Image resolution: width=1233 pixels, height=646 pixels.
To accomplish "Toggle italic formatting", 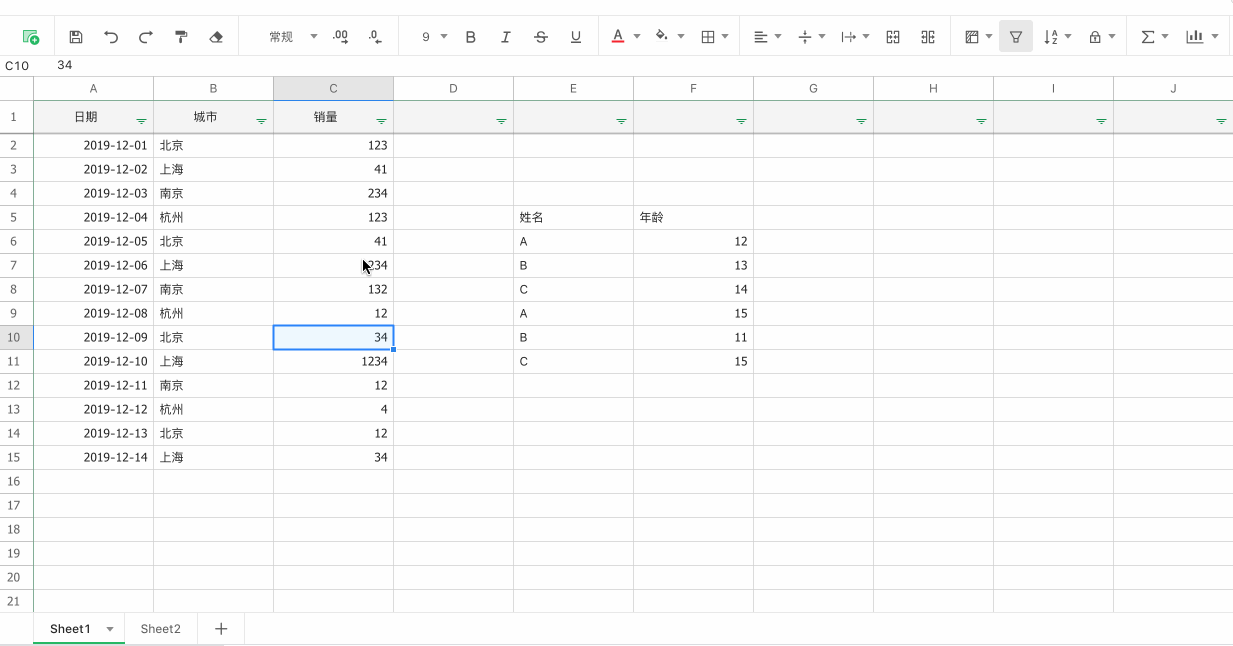I will 506,37.
